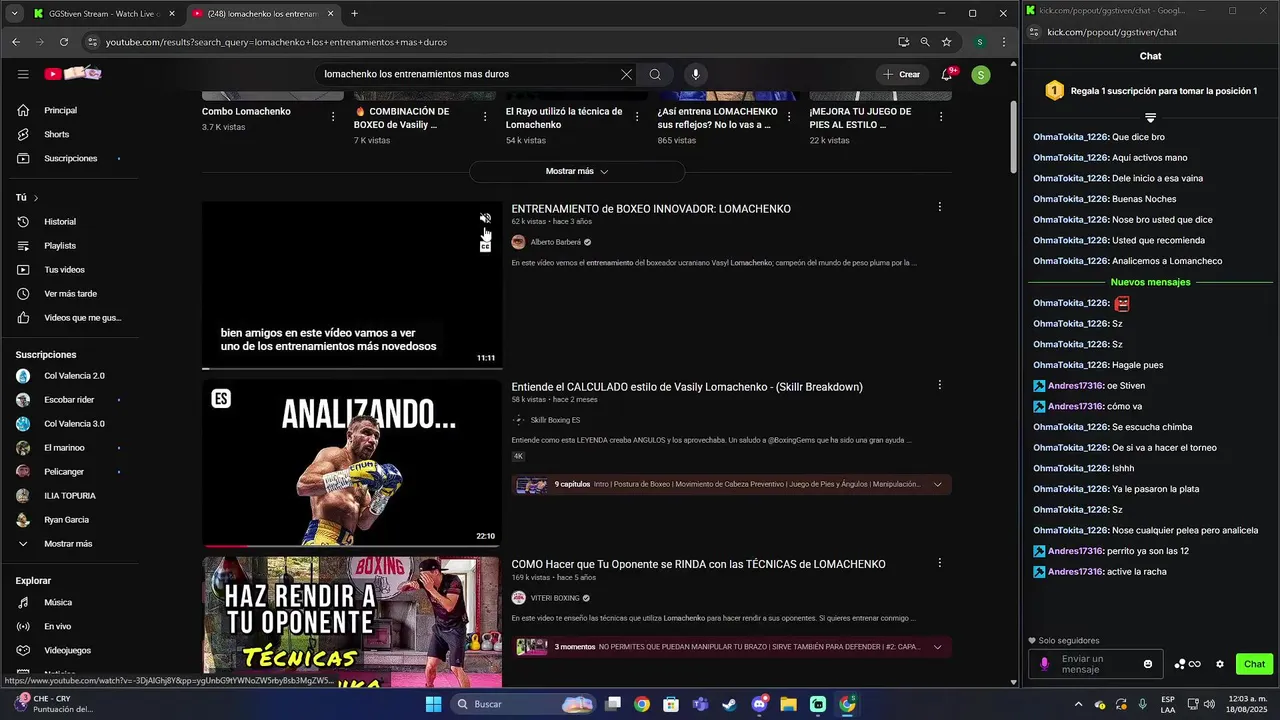
Task: Clear the search box with the X
Action: tap(626, 74)
